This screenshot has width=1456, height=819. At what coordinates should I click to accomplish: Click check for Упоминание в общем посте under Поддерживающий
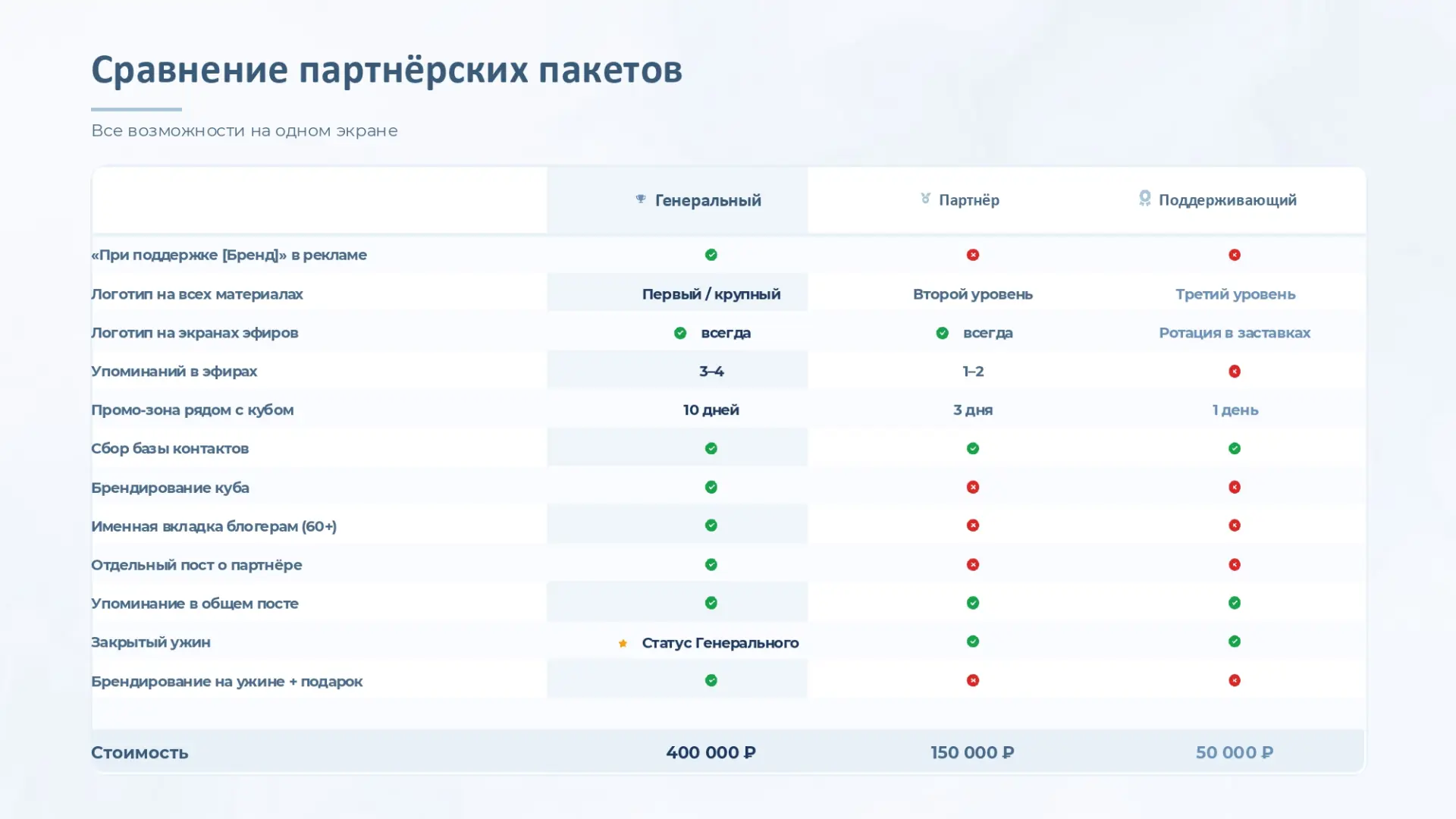click(1235, 603)
